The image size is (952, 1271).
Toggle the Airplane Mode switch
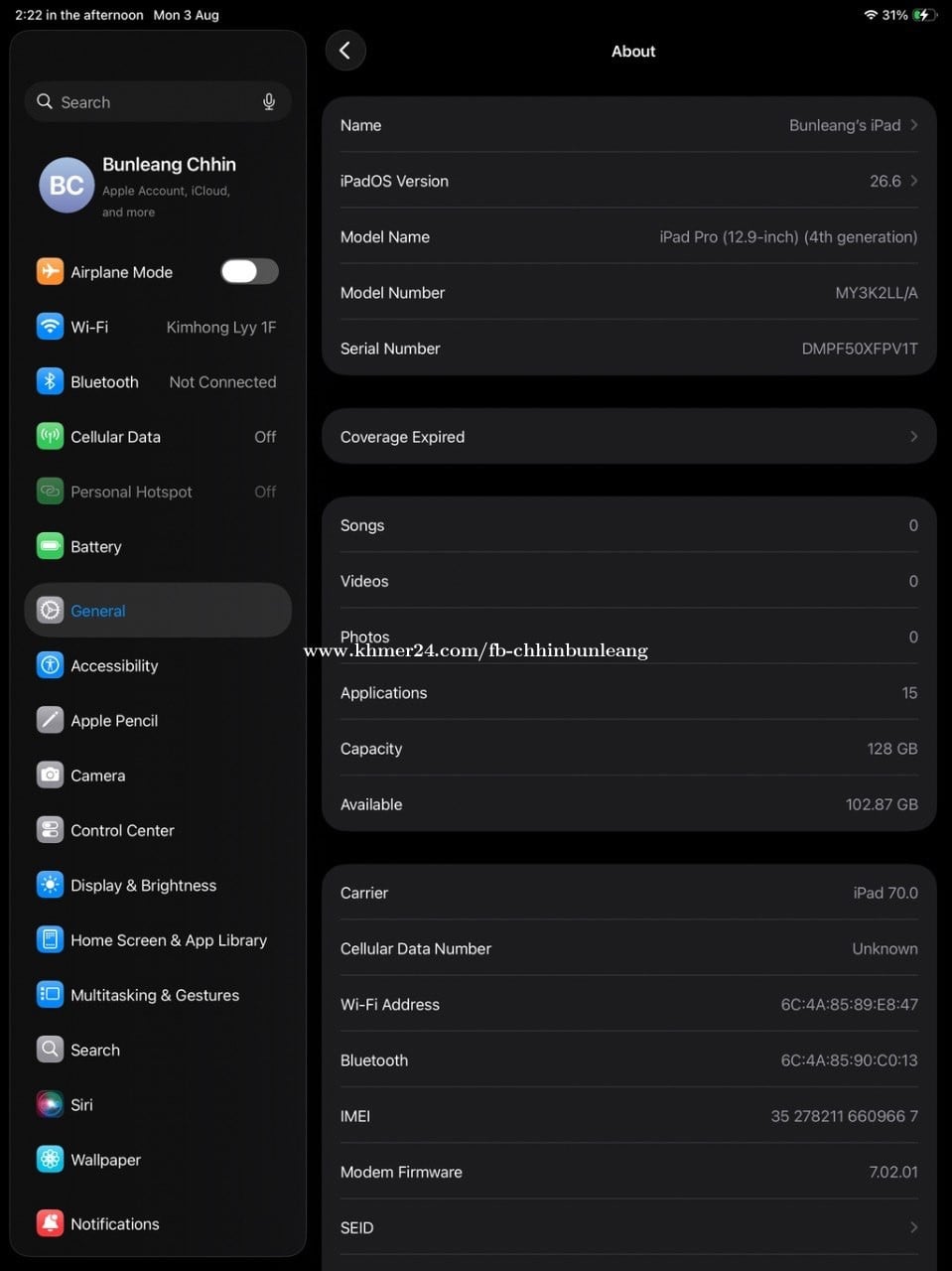click(249, 271)
